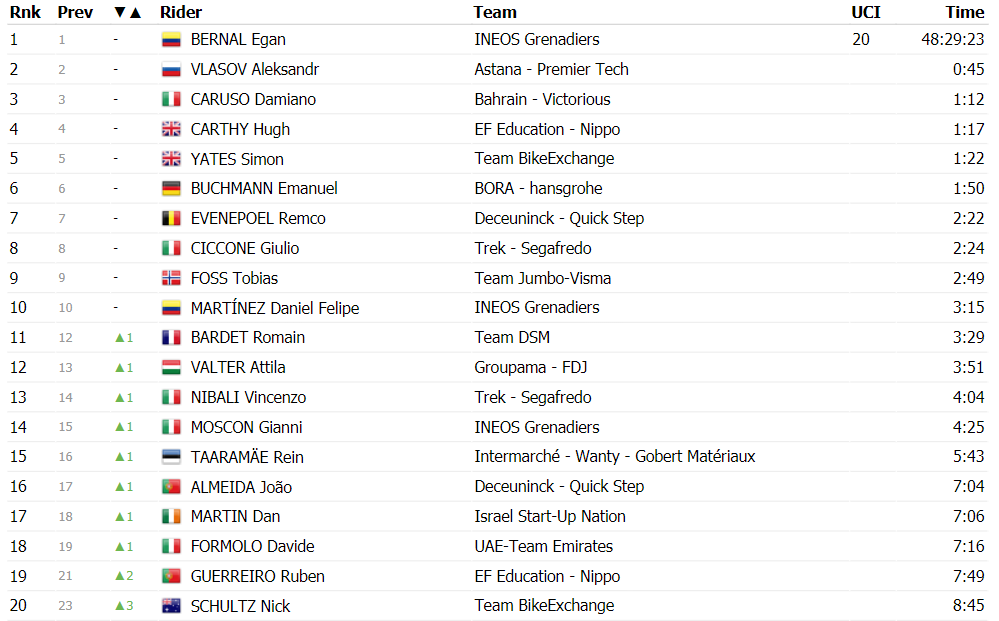Open rider link YATES Simon

point(237,159)
